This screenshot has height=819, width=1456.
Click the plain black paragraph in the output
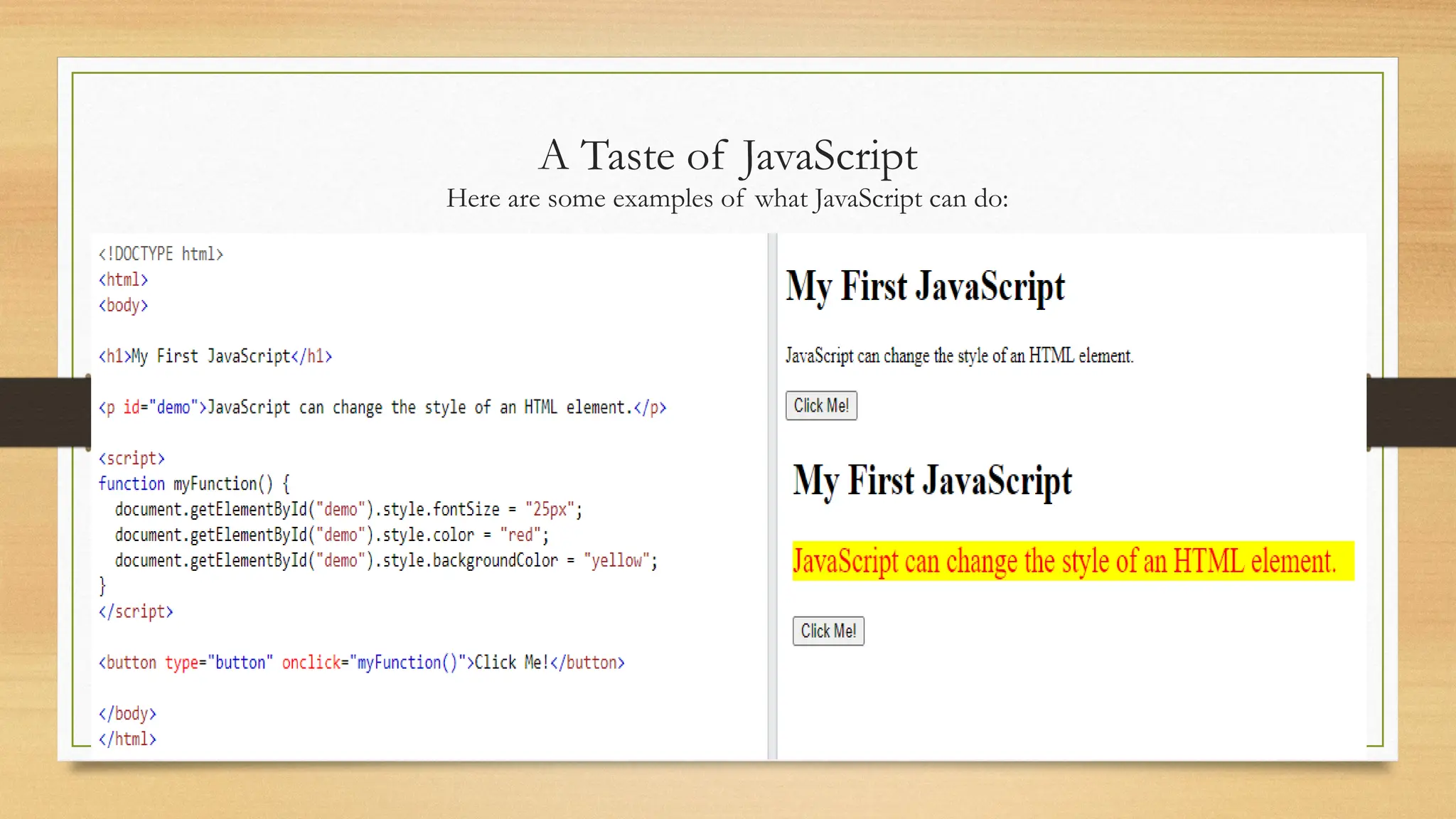point(959,355)
